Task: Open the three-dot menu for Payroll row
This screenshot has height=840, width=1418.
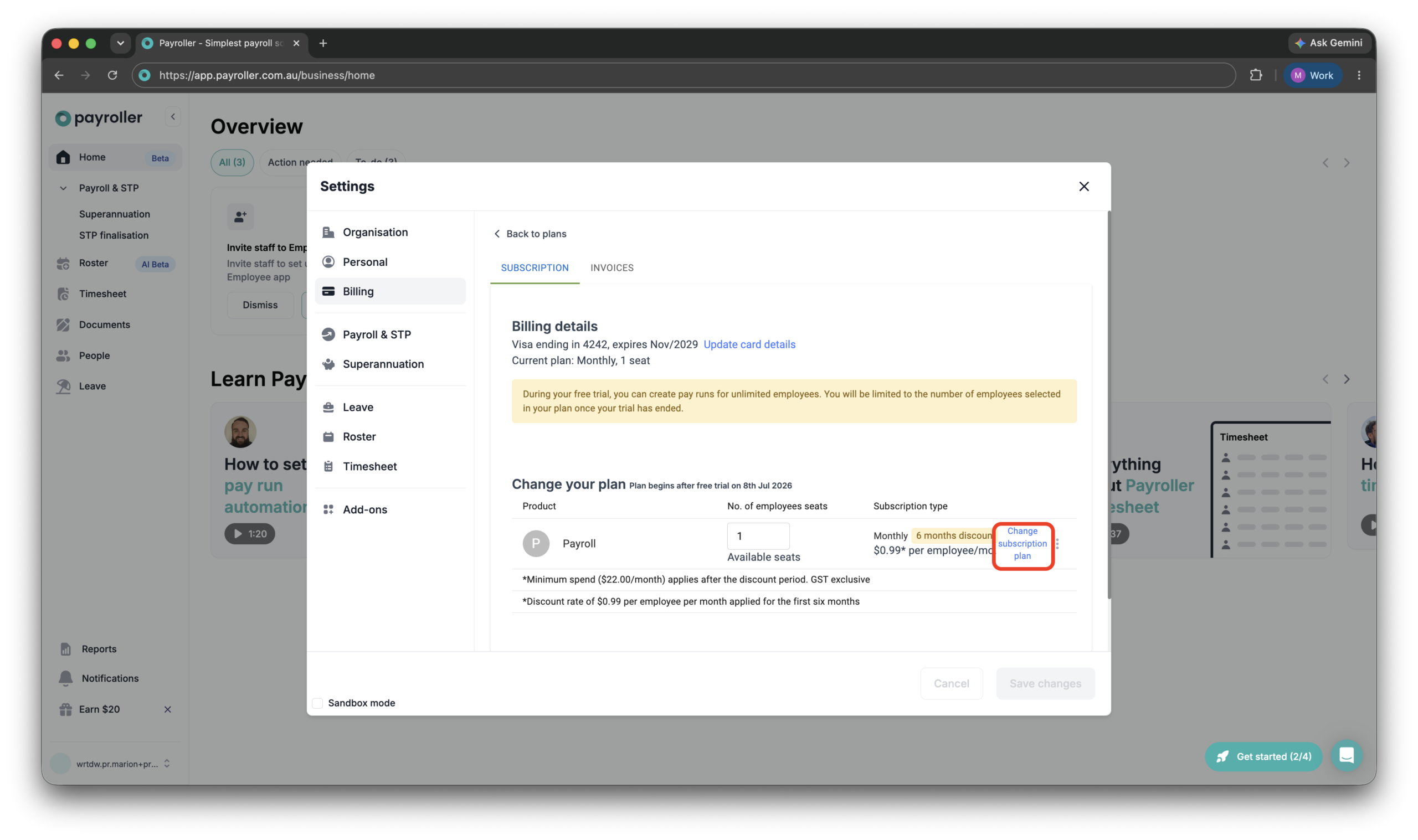Action: click(1057, 543)
